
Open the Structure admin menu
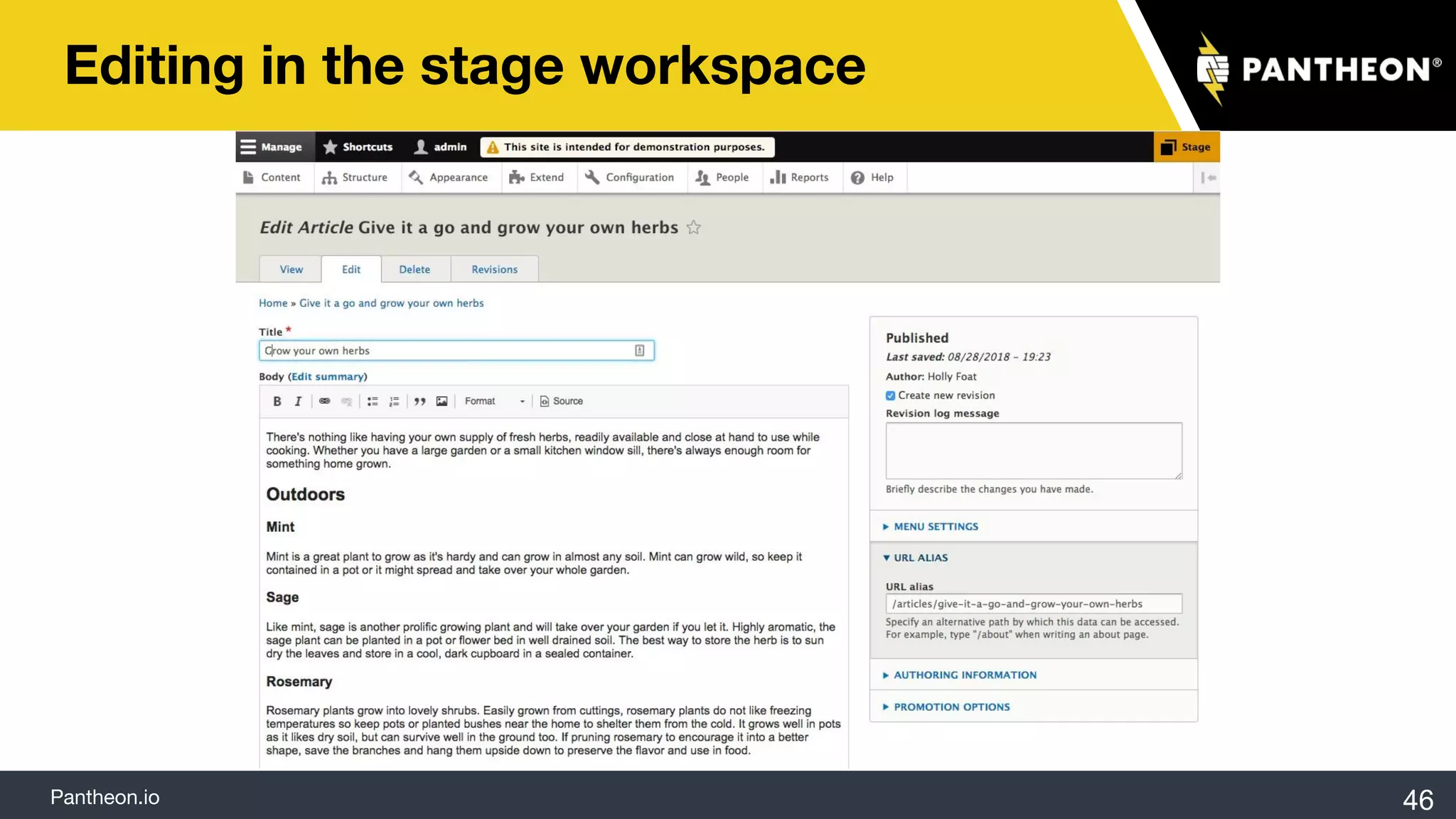pos(355,177)
